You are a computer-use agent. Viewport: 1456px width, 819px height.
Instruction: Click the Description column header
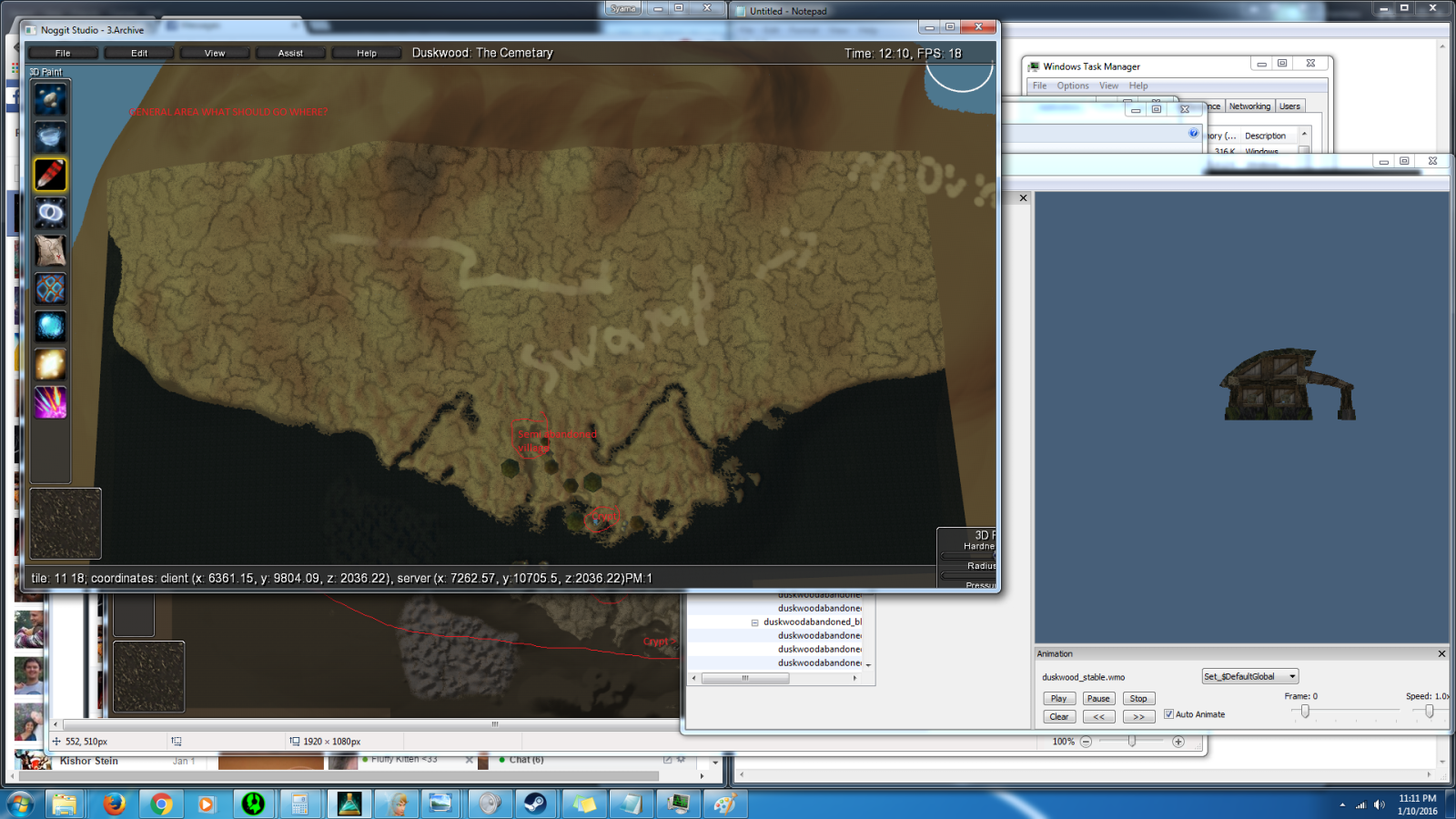pyautogui.click(x=1267, y=136)
